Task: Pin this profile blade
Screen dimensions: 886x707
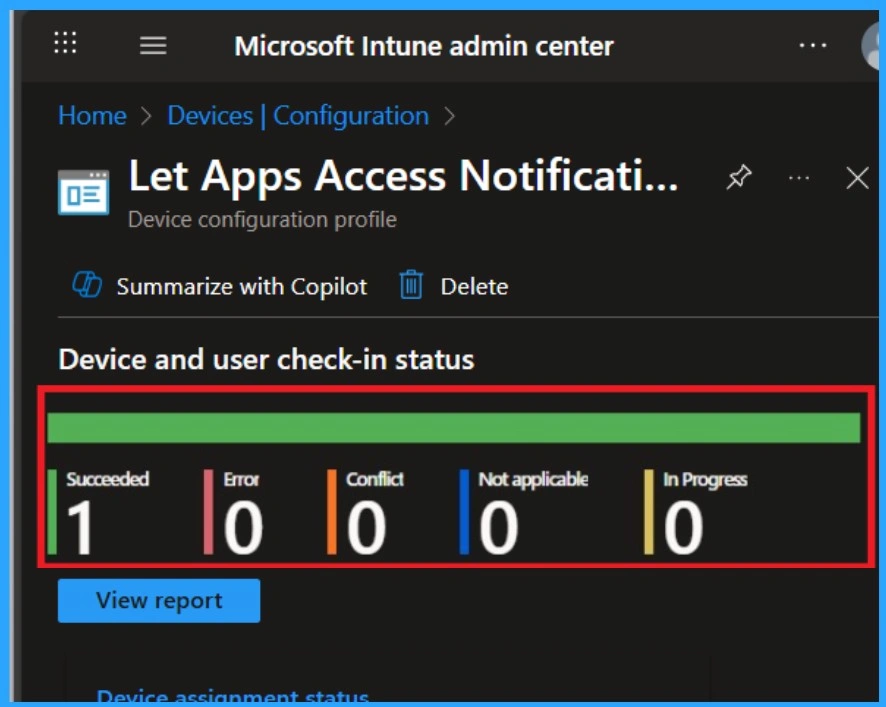Action: (738, 178)
